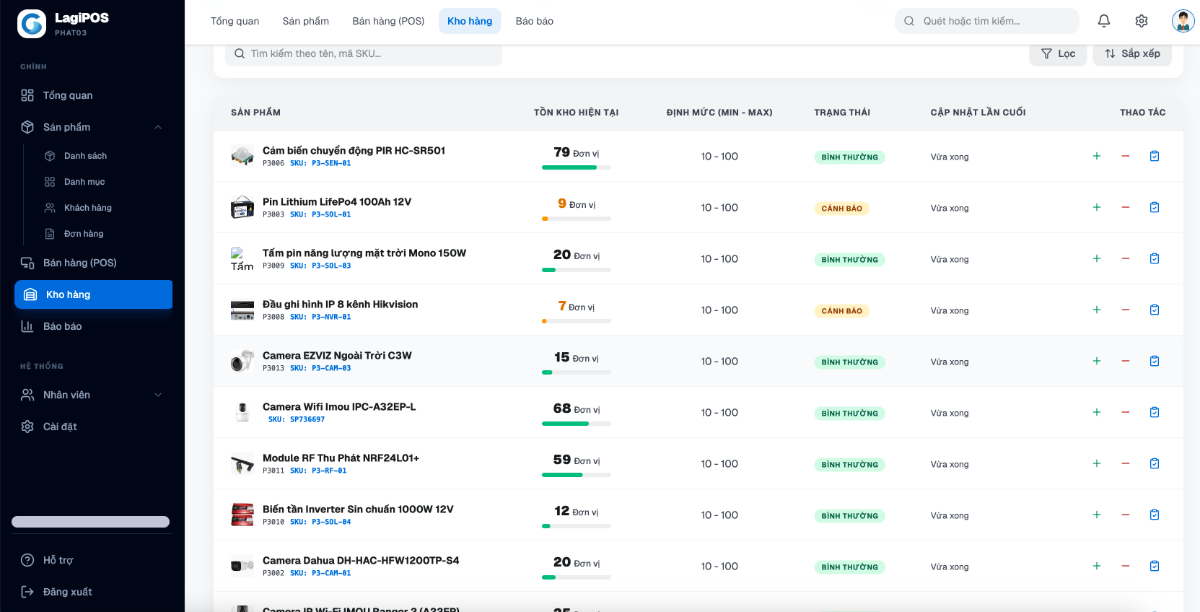This screenshot has height=612, width=1200.
Task: Click thumbnail of Camera EZVIZ Ngoài Trời C3W
Action: click(x=242, y=361)
